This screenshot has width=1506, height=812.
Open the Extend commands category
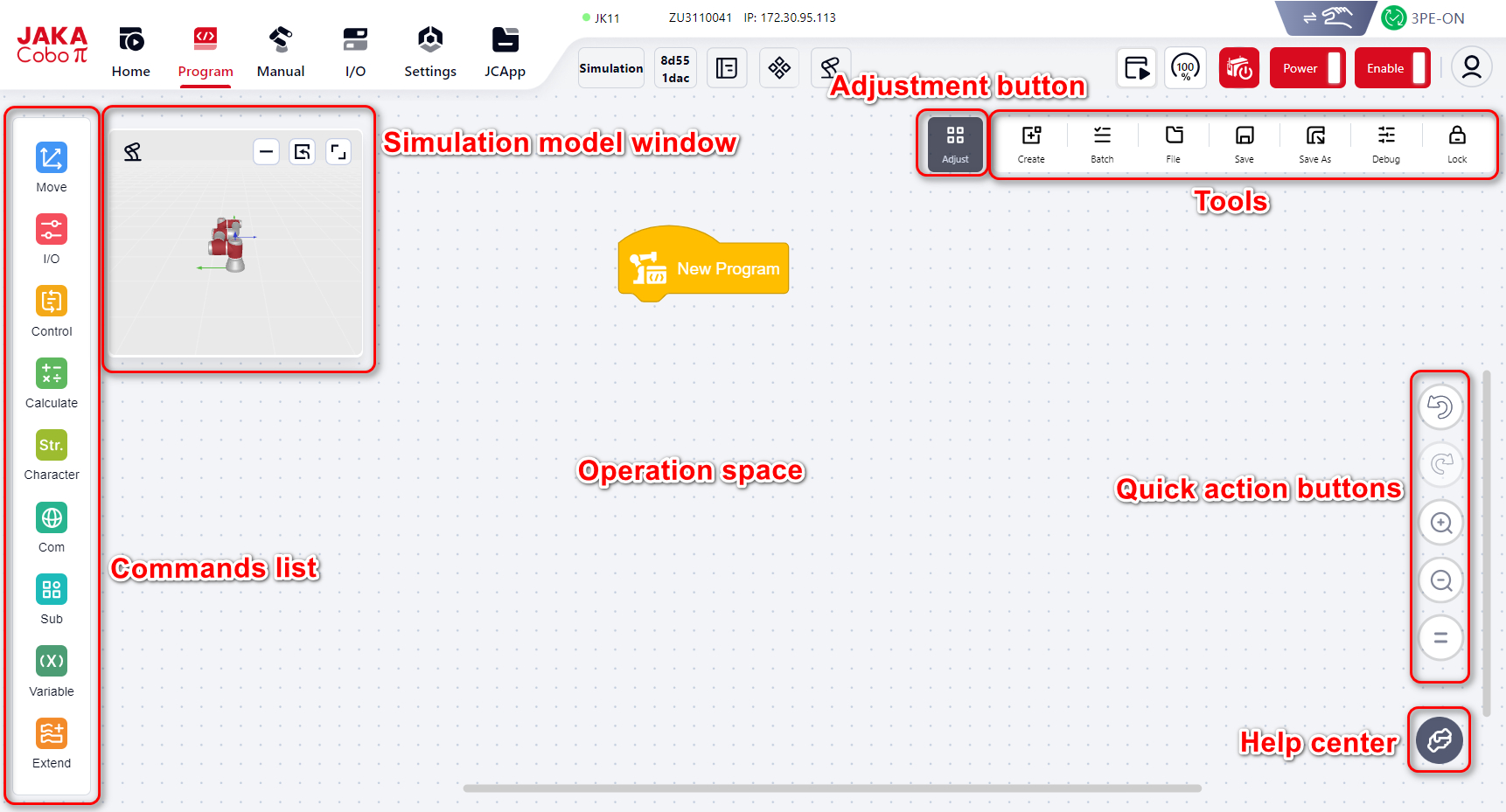coord(52,734)
